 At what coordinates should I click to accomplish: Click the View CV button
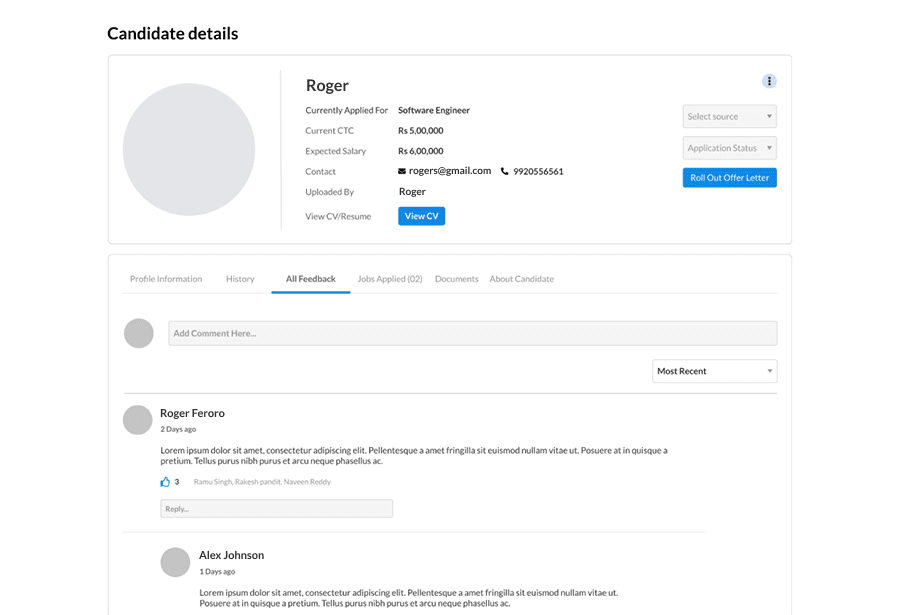pos(421,216)
